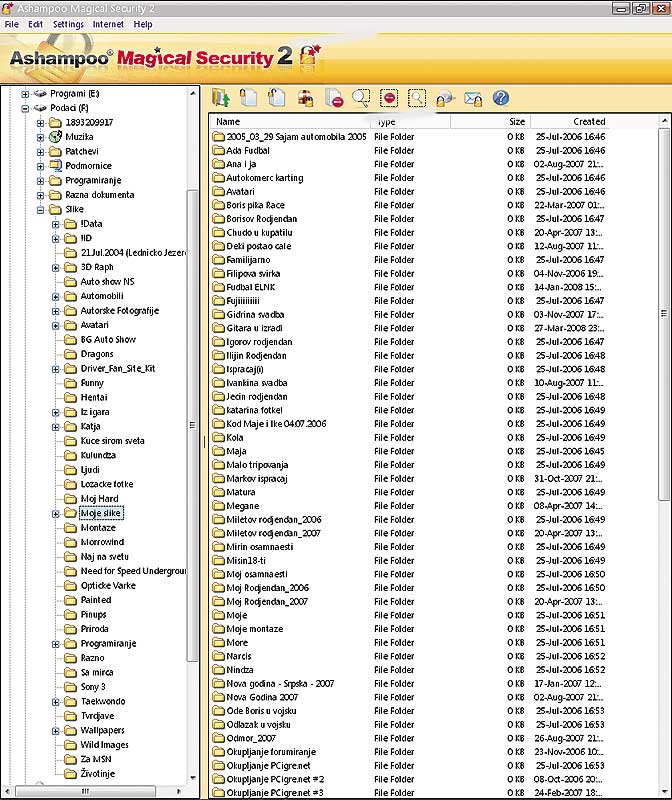Click the CD with padlock toolbar icon

(445, 97)
